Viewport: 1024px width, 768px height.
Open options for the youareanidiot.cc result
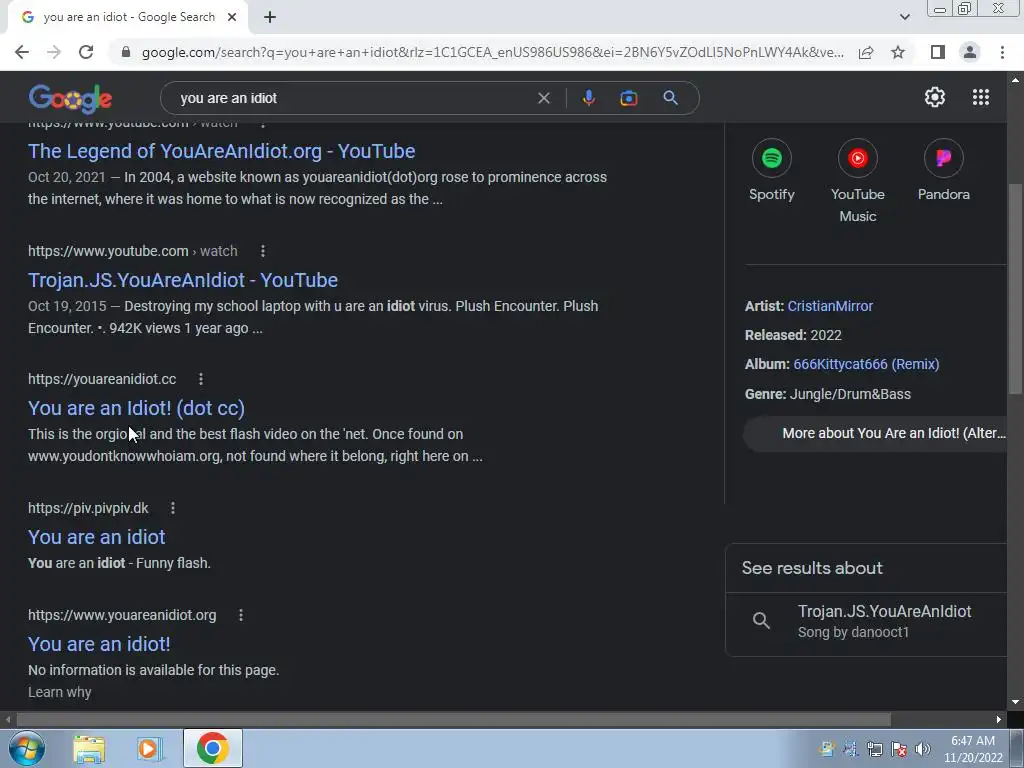[200, 379]
